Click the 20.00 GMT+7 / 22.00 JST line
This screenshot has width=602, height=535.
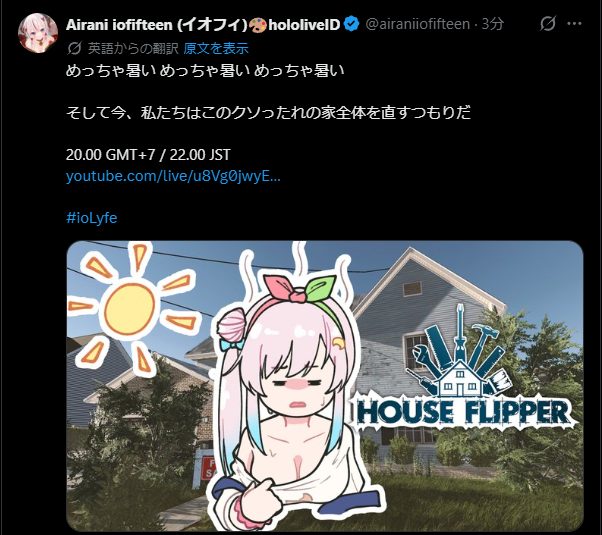coord(148,155)
